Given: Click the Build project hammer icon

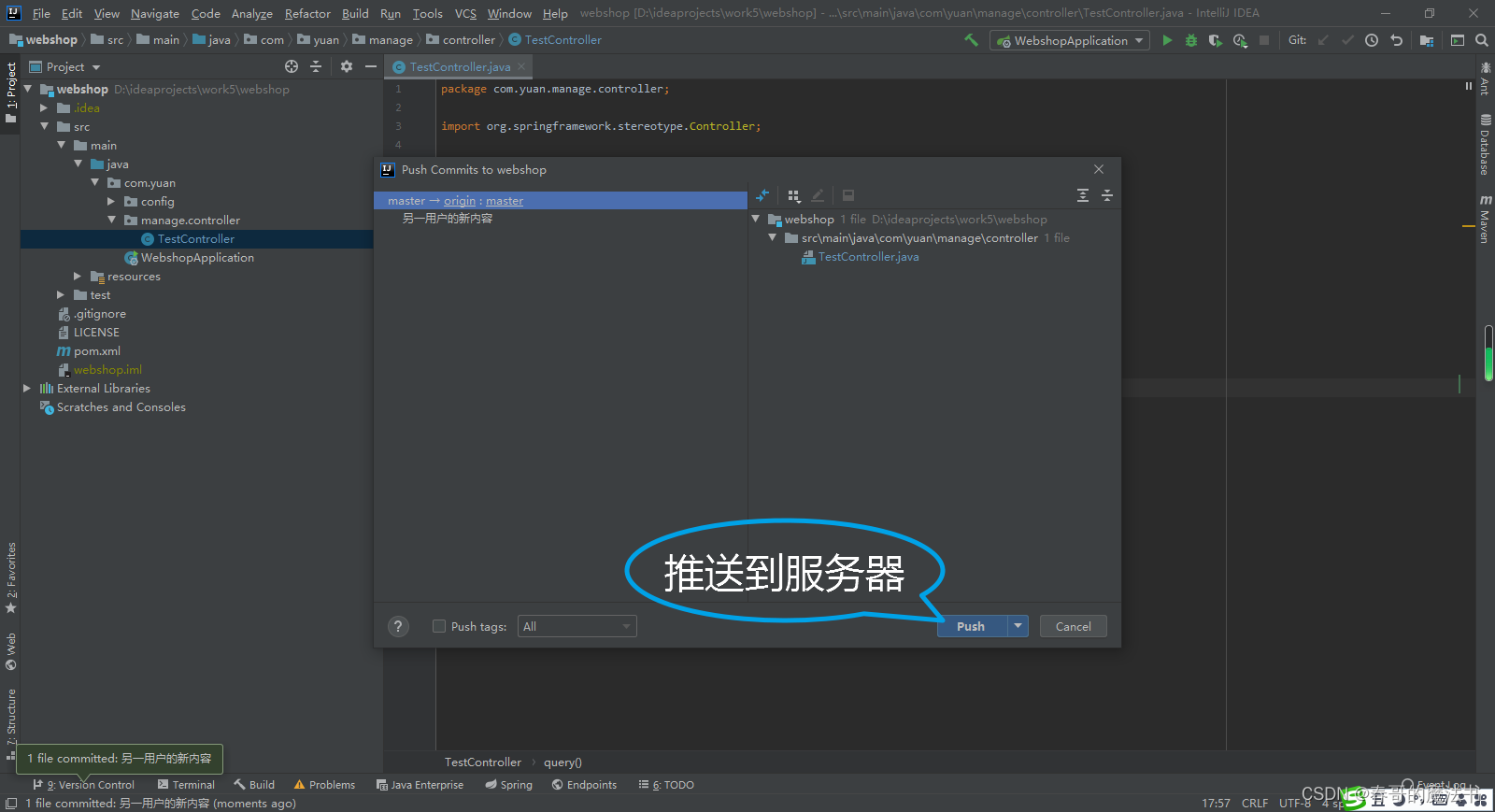Looking at the screenshot, I should coord(971,40).
